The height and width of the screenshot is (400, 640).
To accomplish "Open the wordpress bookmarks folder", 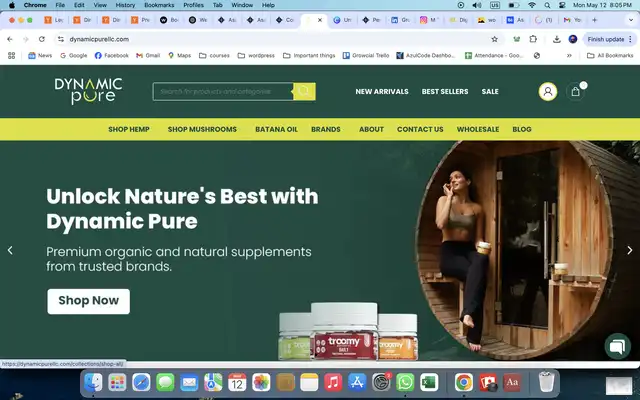I will [256, 56].
